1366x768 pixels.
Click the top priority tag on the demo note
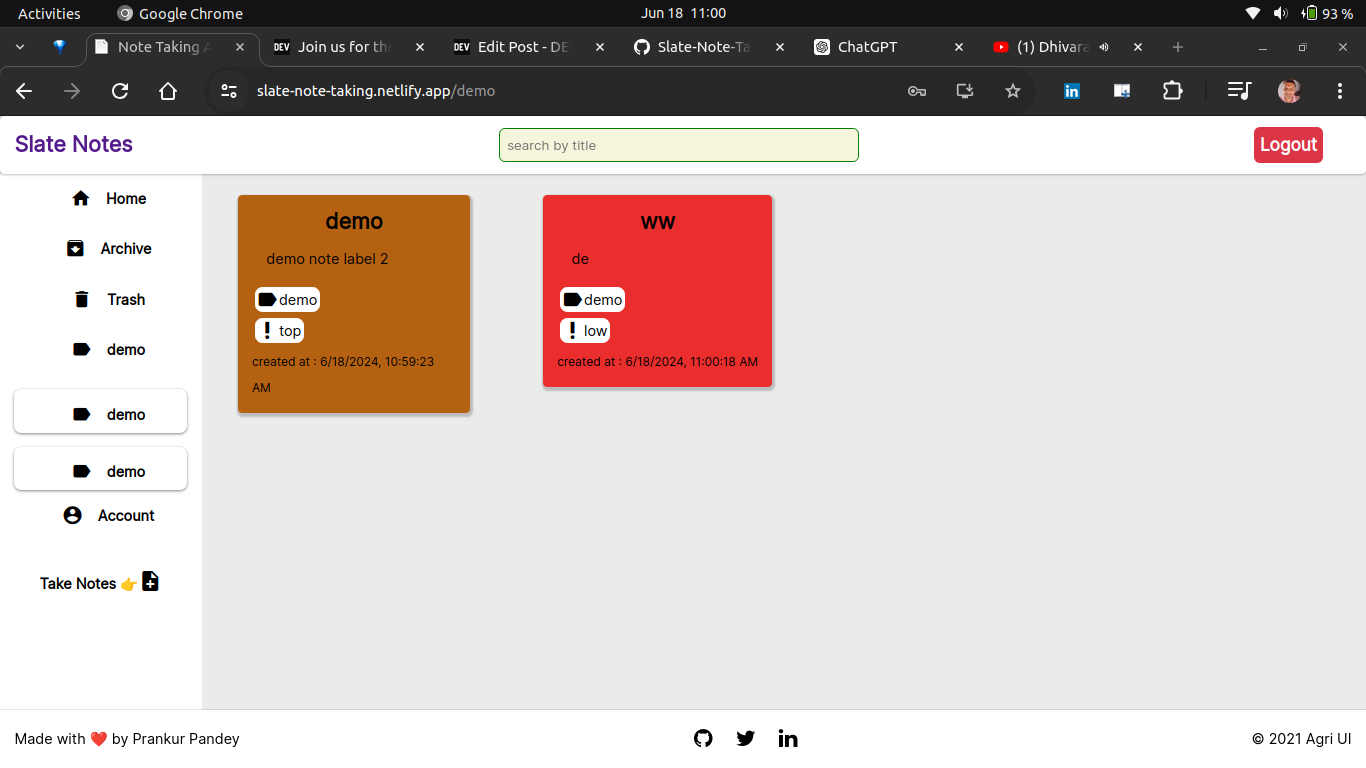click(279, 331)
